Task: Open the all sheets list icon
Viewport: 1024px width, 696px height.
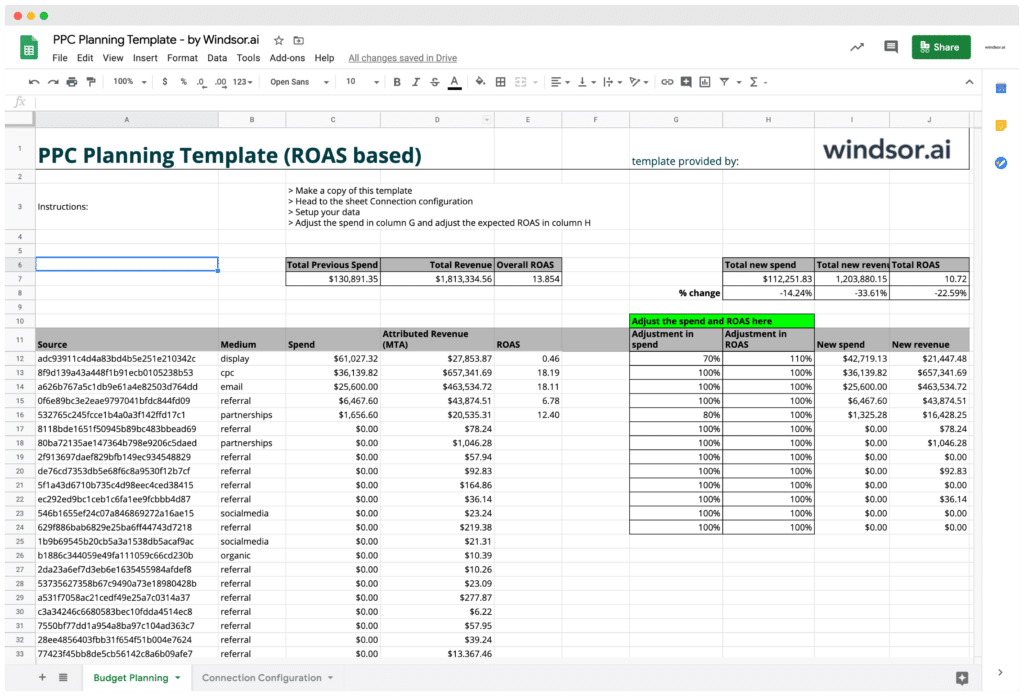Action: [x=63, y=678]
